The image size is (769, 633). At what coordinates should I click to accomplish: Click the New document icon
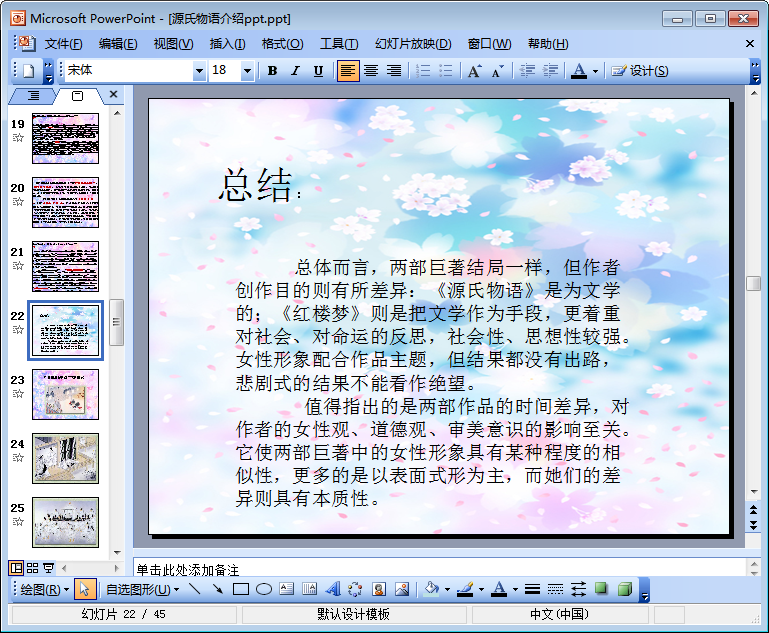(28, 71)
